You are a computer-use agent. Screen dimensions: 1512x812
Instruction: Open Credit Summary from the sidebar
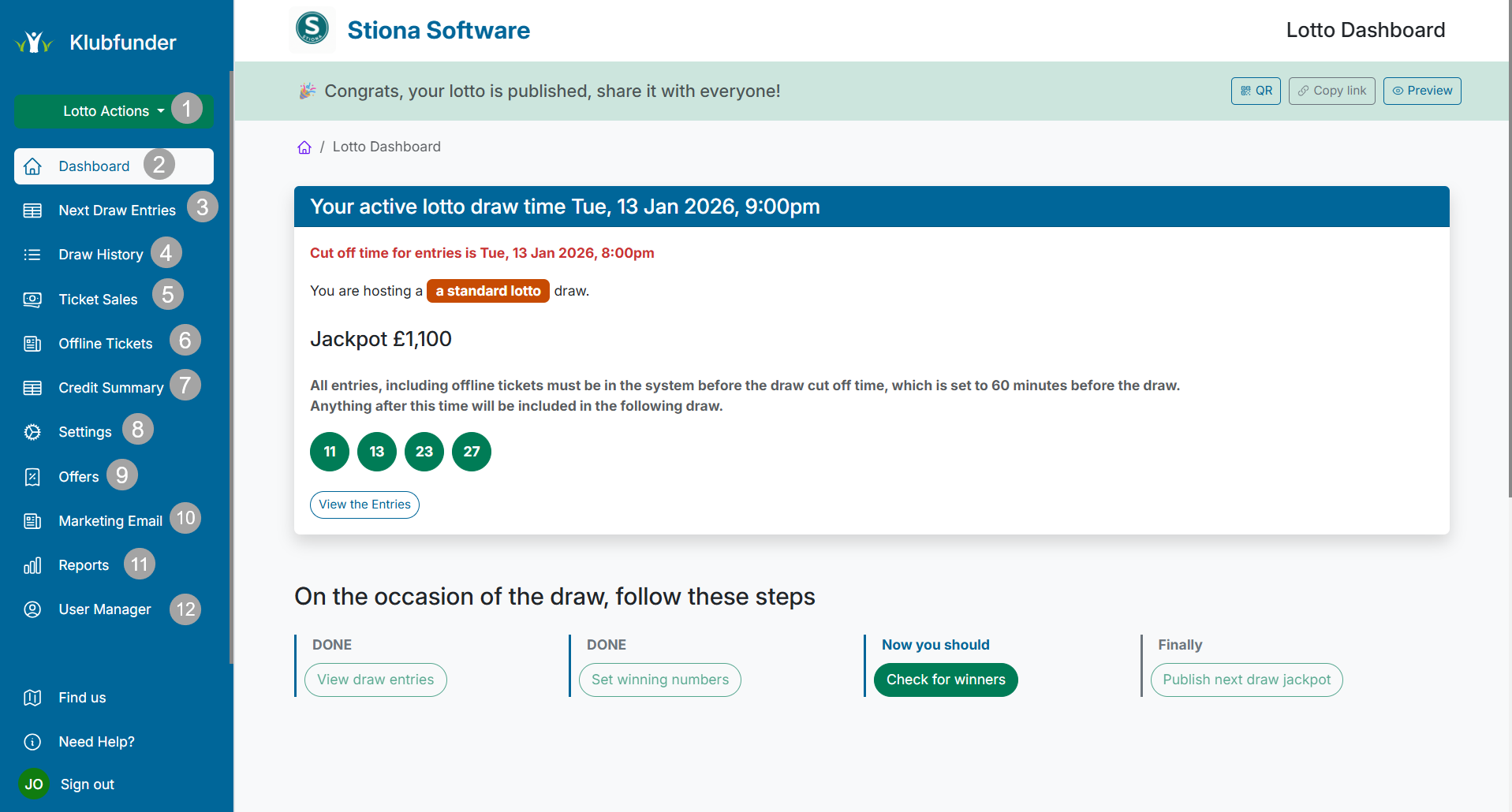point(110,387)
